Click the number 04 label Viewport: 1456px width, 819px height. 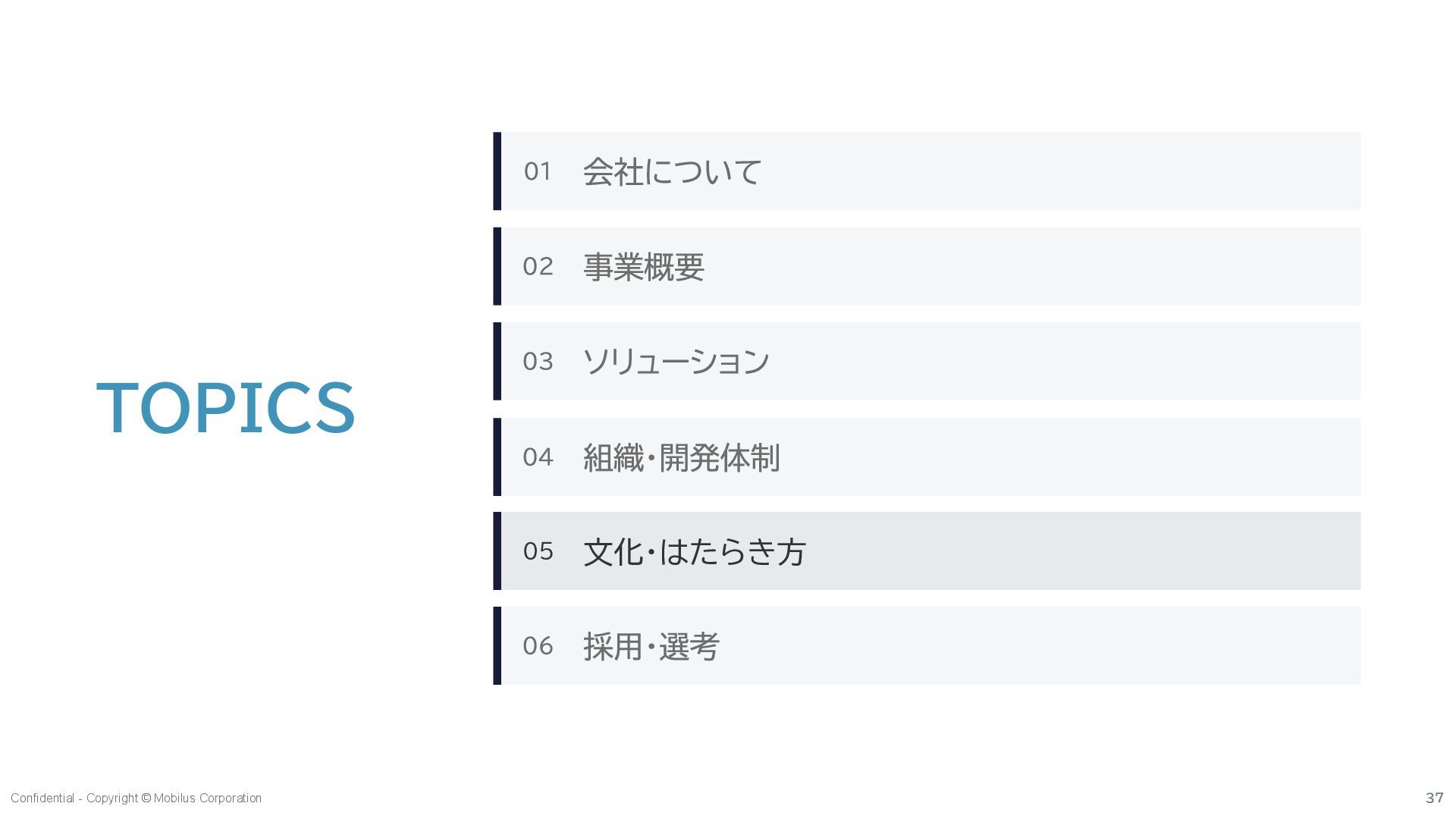pyautogui.click(x=538, y=457)
